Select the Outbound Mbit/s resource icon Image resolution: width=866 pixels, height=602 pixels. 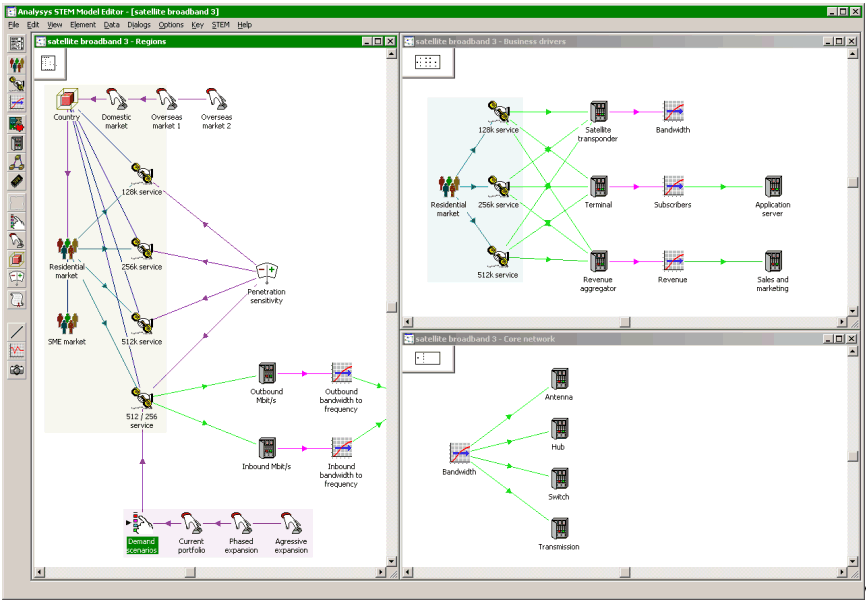tap(267, 374)
